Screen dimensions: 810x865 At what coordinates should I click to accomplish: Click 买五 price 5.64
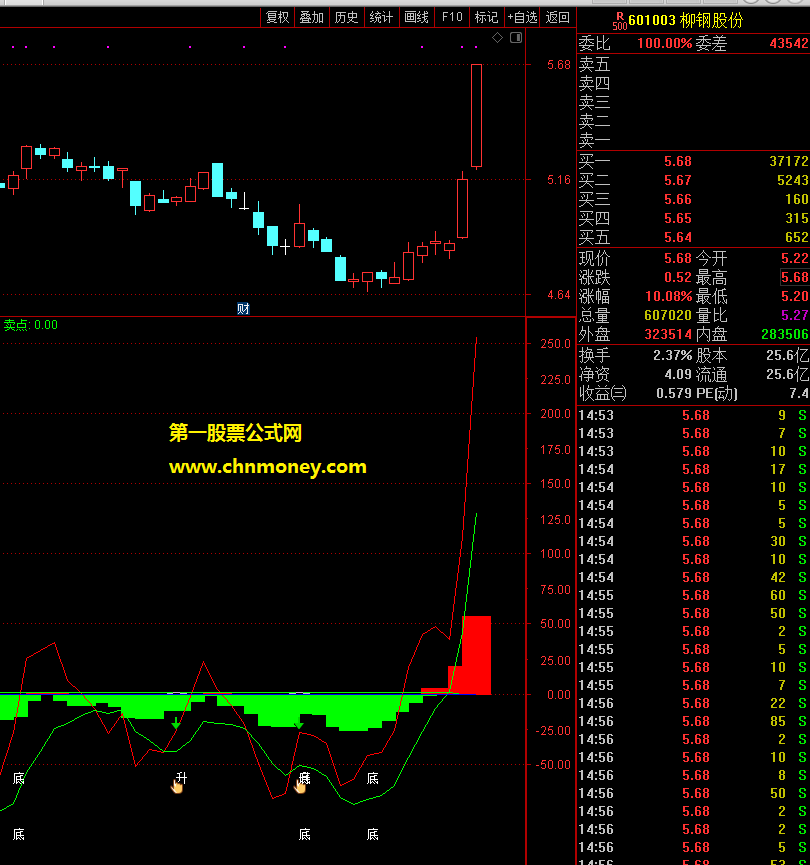[678, 237]
